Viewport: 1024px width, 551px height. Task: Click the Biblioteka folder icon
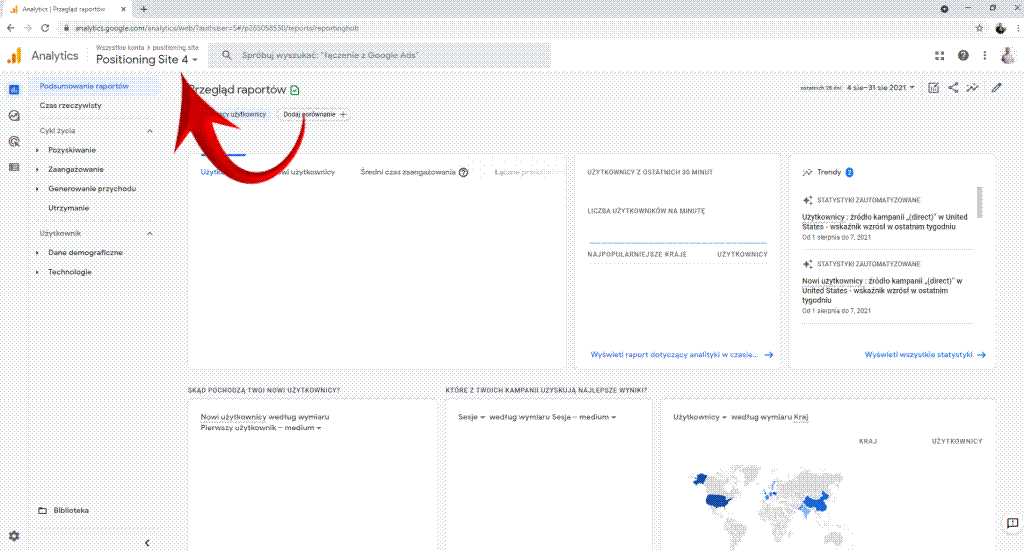[x=42, y=511]
